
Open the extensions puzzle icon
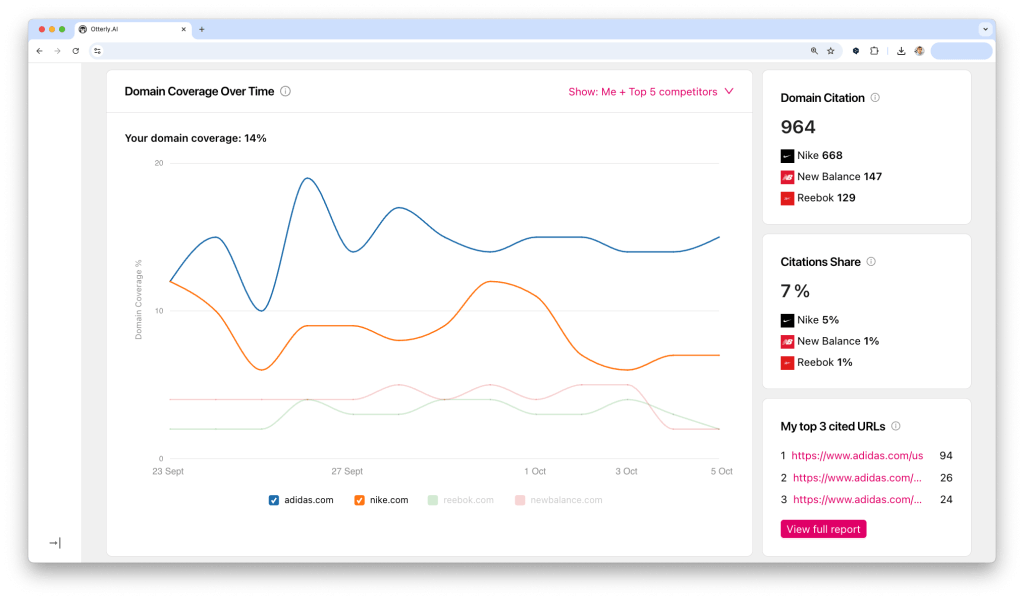click(x=874, y=51)
